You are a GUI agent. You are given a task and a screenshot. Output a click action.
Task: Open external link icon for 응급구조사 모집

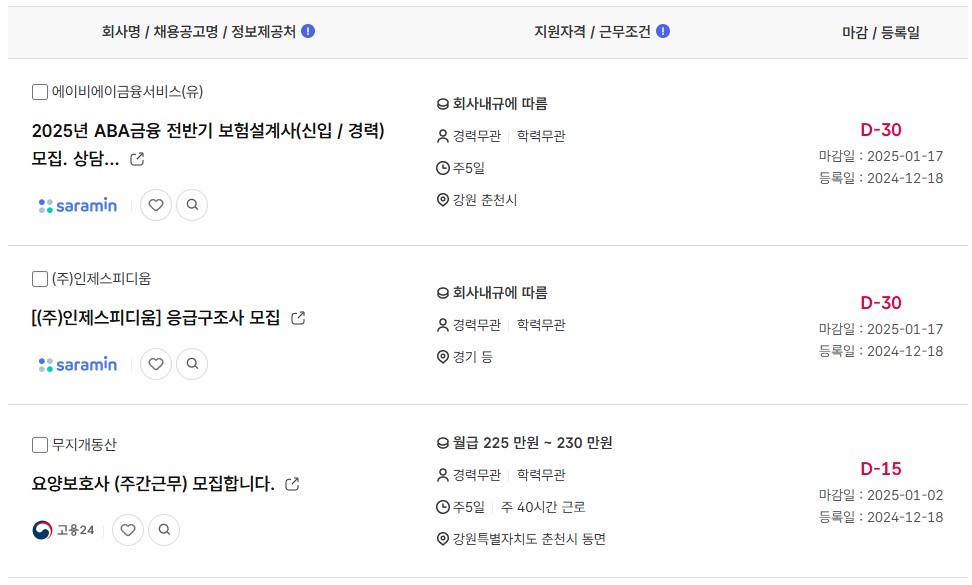[298, 318]
